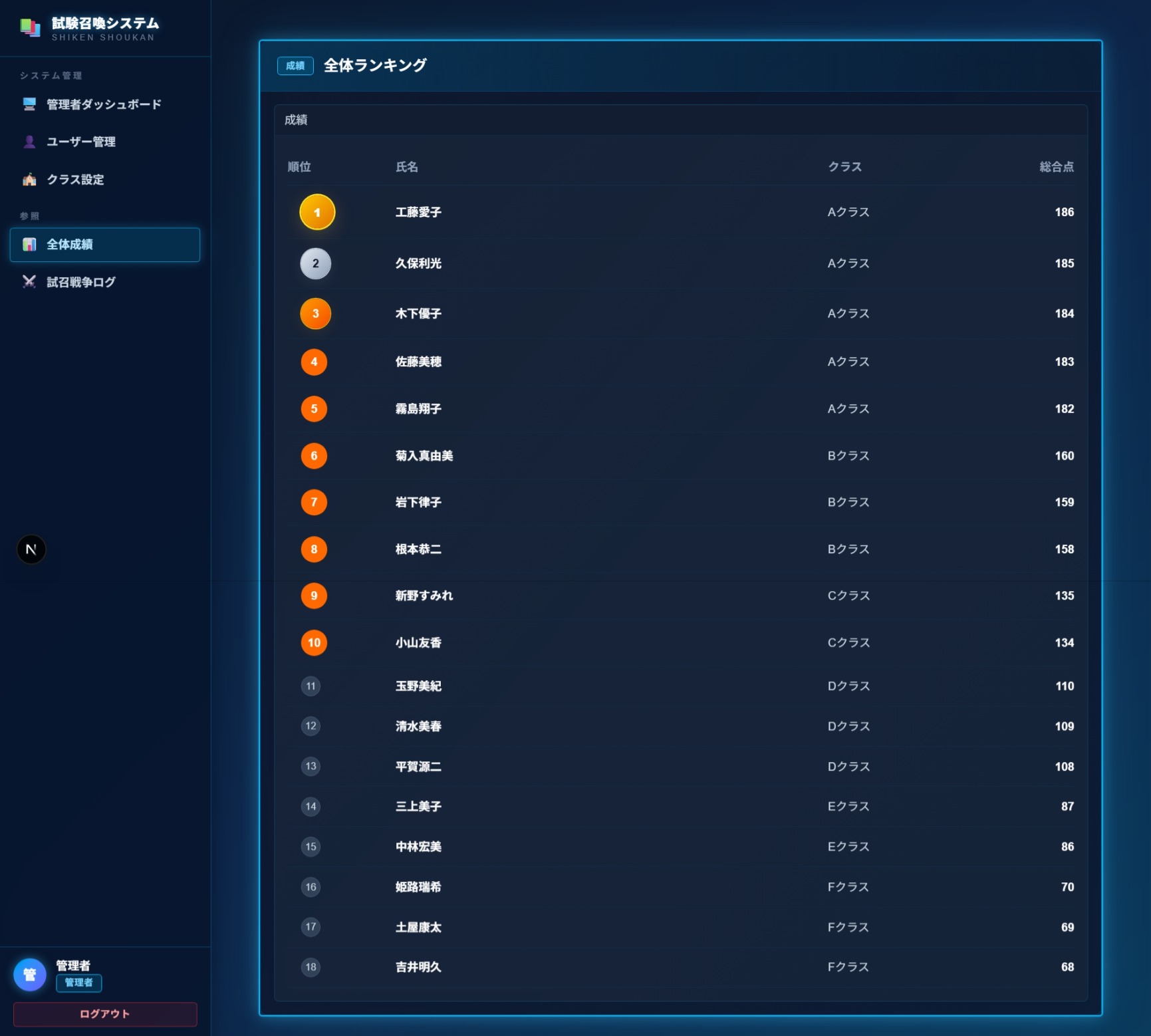Screen dimensions: 1151x1036
Task: Click the gray rank 15 badge
Action: [x=311, y=847]
